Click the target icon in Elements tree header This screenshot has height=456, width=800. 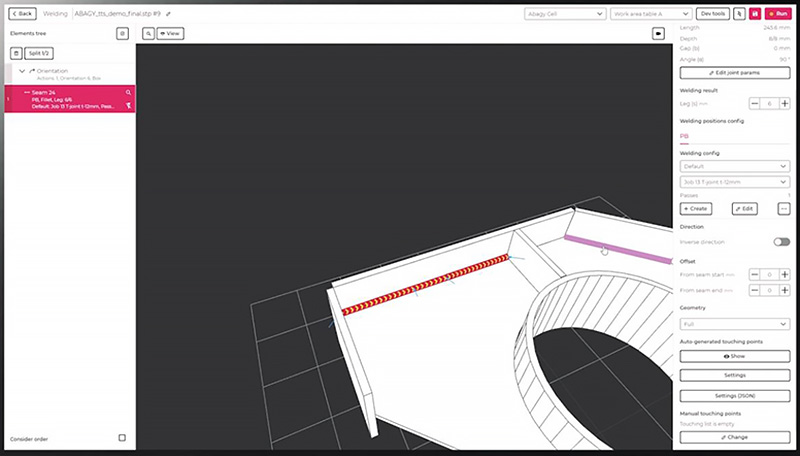[122, 33]
